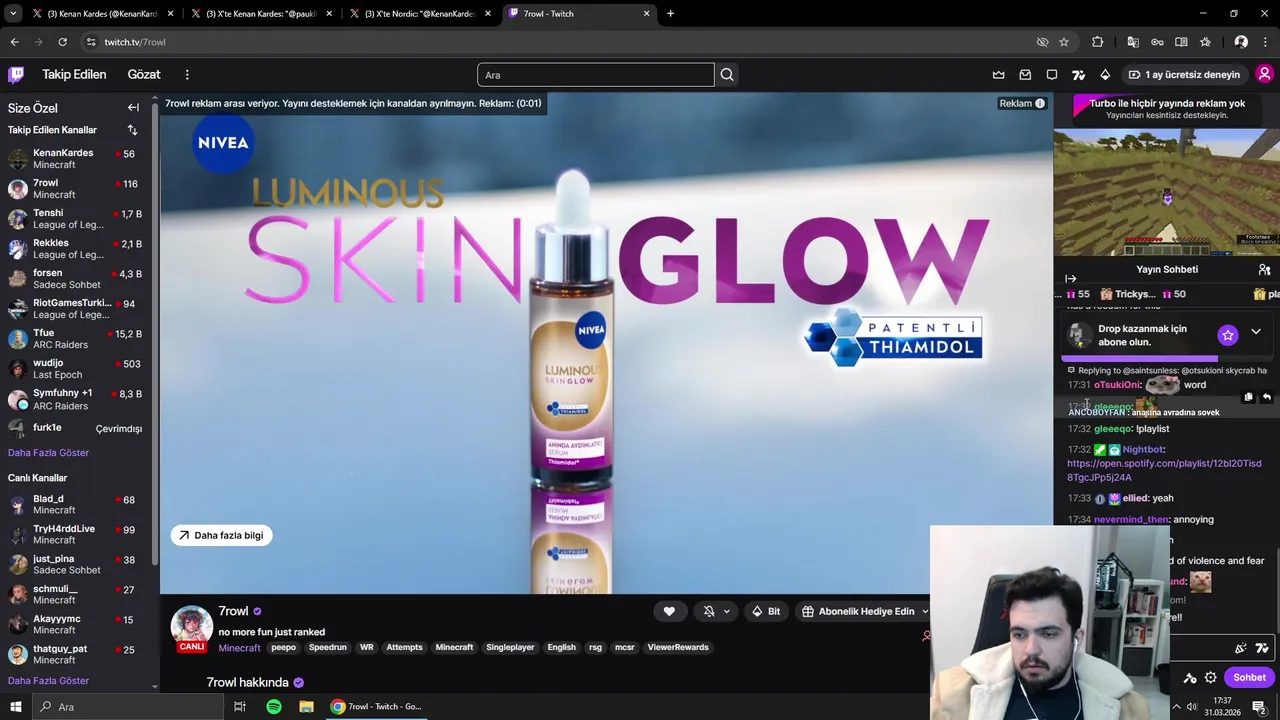Click the 7TV extension icon in Twitch header
1280x720 pixels.
coord(1078,75)
